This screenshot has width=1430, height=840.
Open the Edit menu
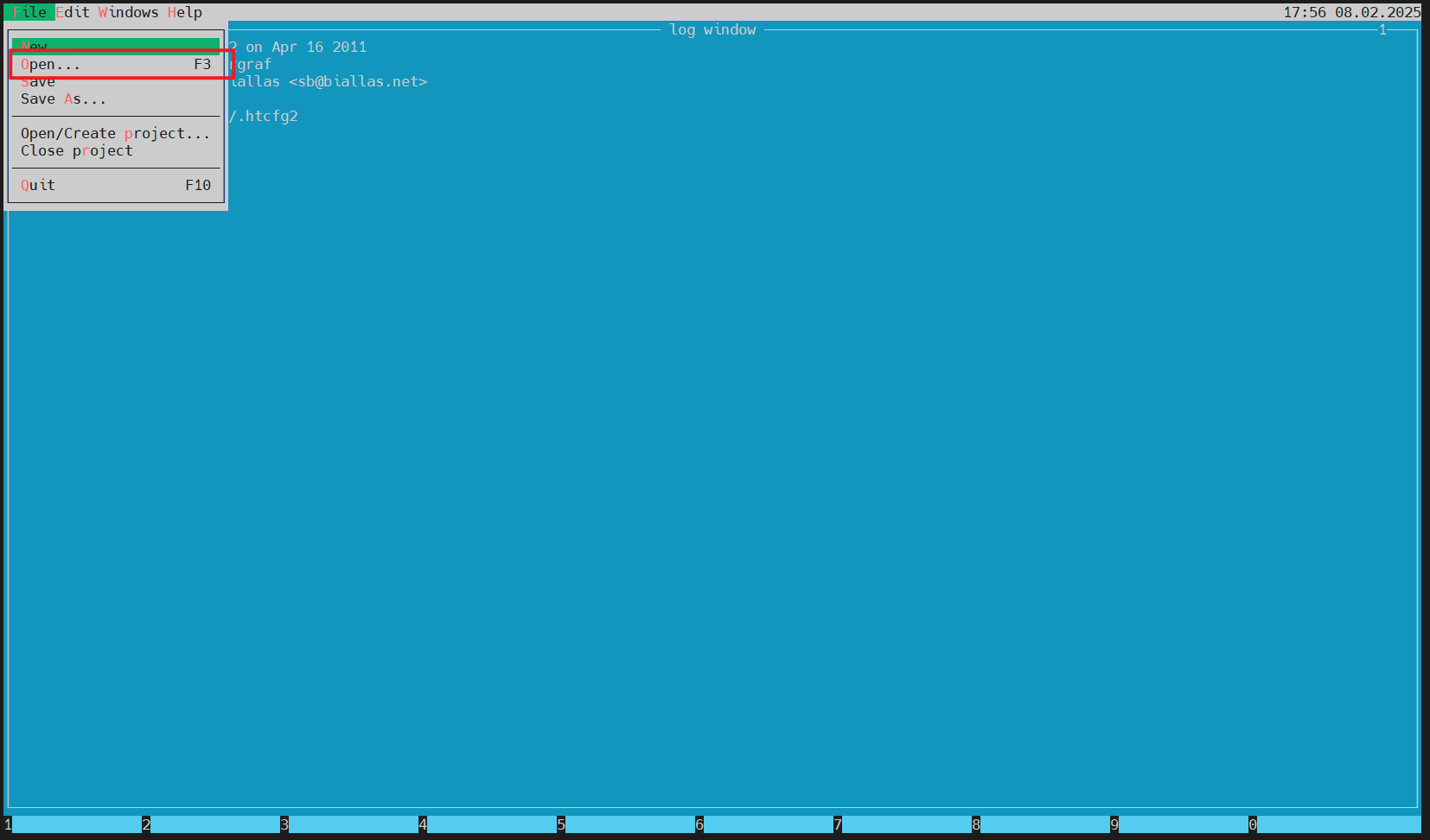coord(73,12)
